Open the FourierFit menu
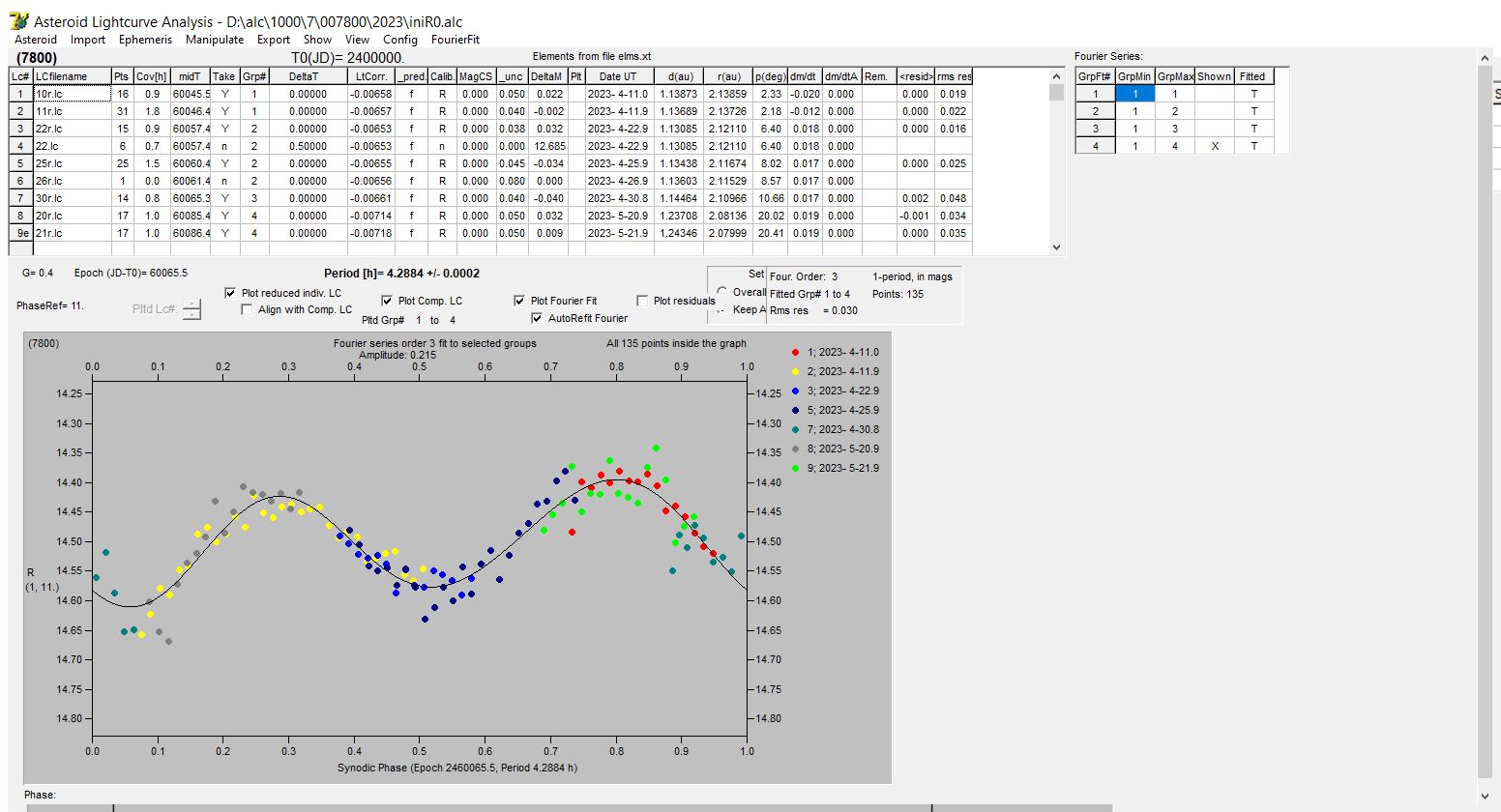Viewport: 1501px width, 812px height. (x=456, y=40)
